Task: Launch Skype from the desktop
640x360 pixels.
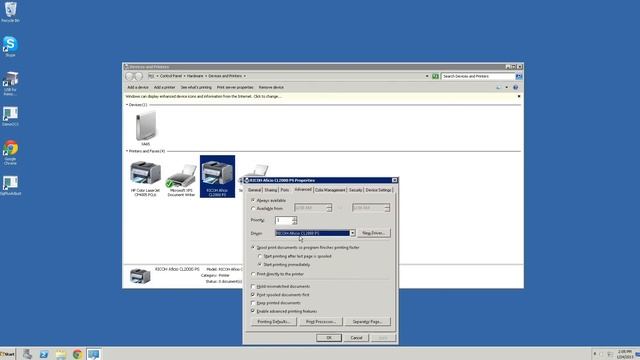Action: coord(10,46)
